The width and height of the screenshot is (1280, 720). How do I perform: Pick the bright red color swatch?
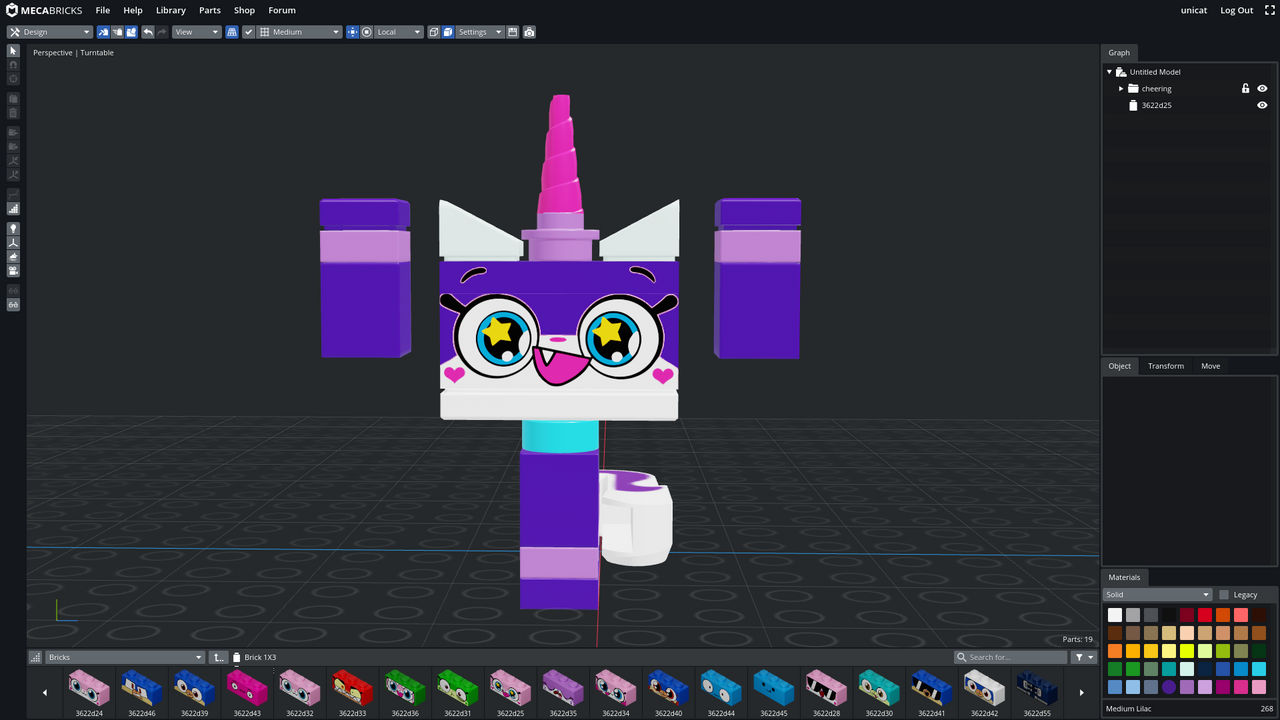(1205, 615)
